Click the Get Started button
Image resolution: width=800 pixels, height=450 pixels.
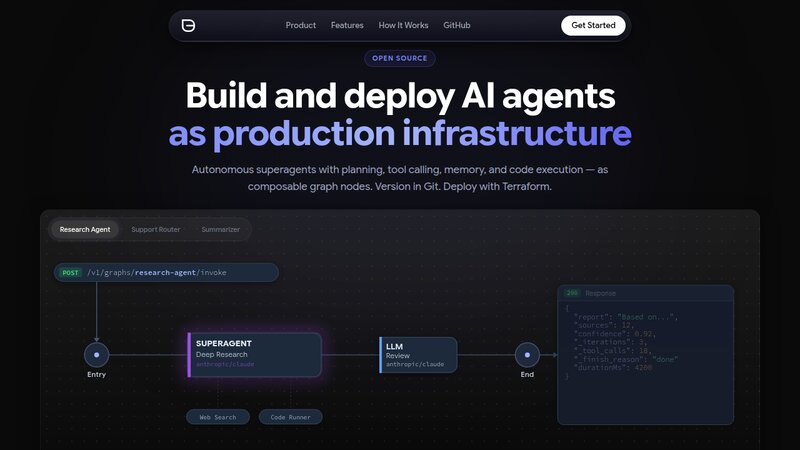click(593, 26)
